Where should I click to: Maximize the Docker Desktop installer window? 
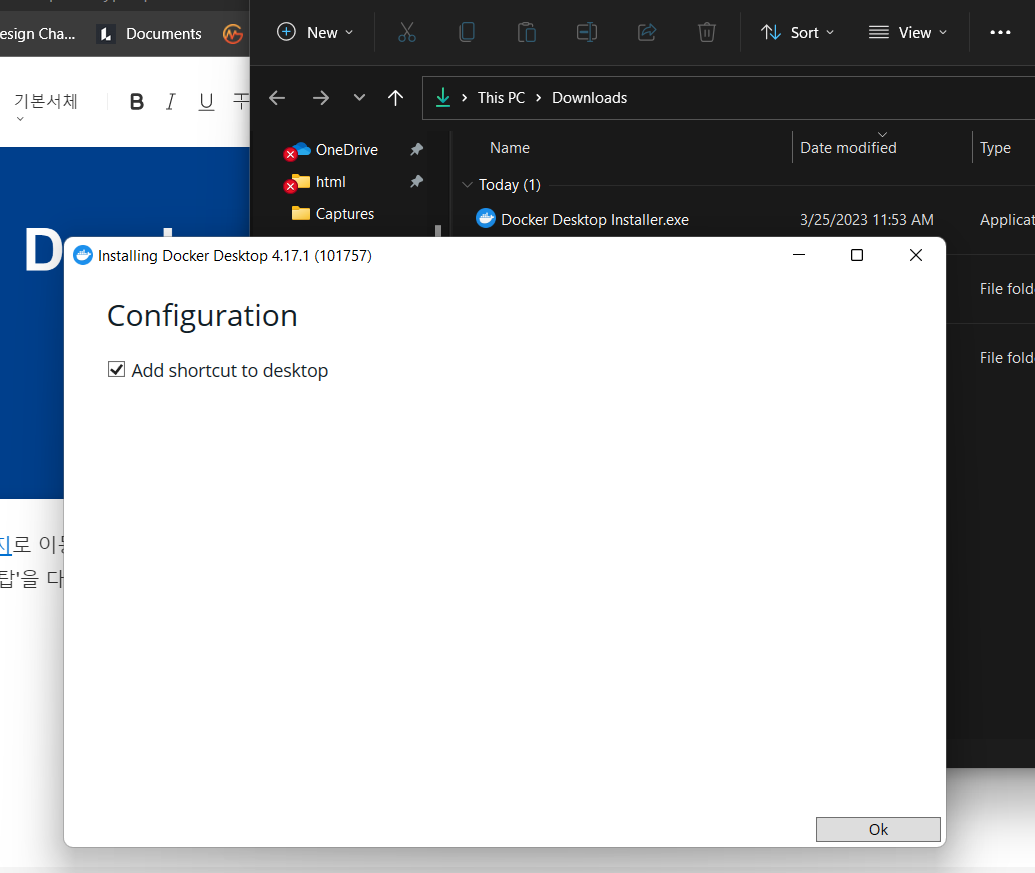pos(857,255)
